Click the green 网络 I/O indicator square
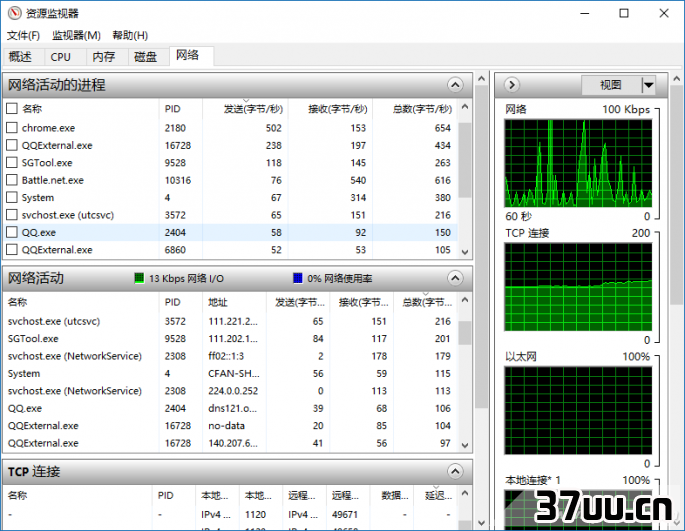The height and width of the screenshot is (531, 685). tap(139, 278)
